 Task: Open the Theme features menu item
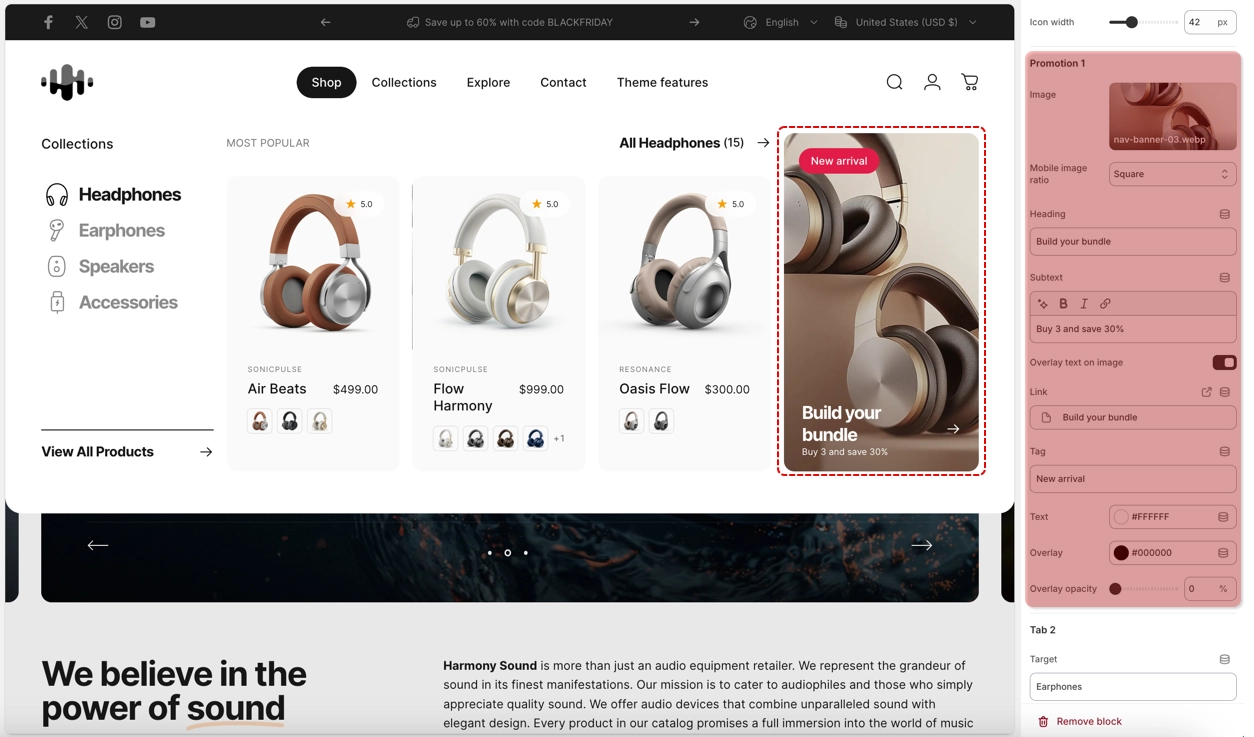tap(662, 82)
